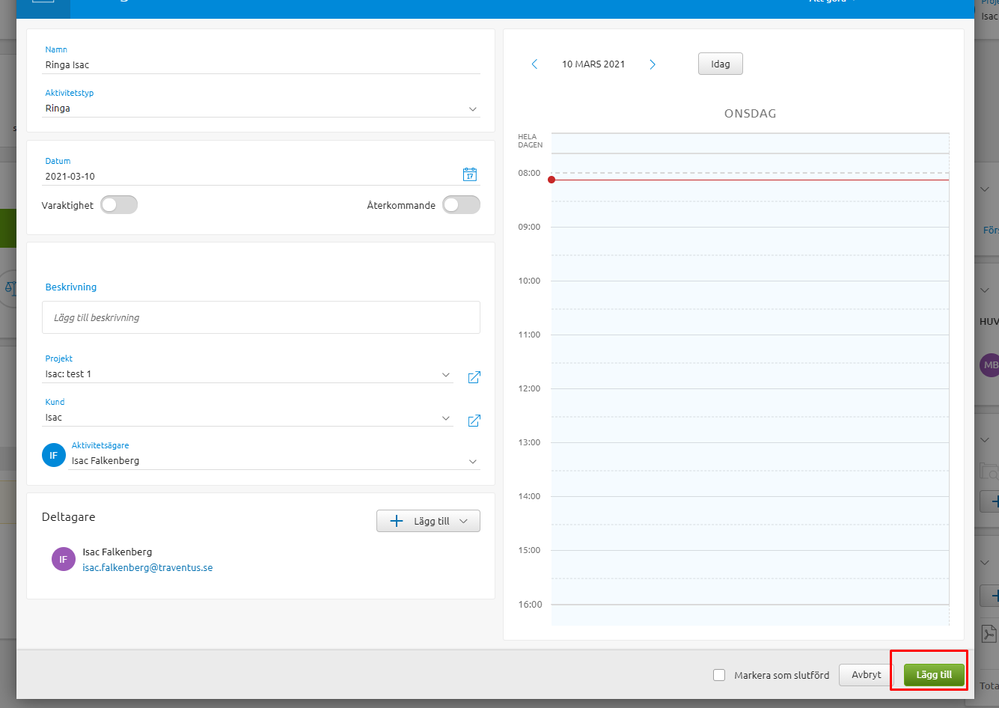Image resolution: width=999 pixels, height=708 pixels.
Task: Open the calendar picker in Datum field
Action: pos(470,174)
